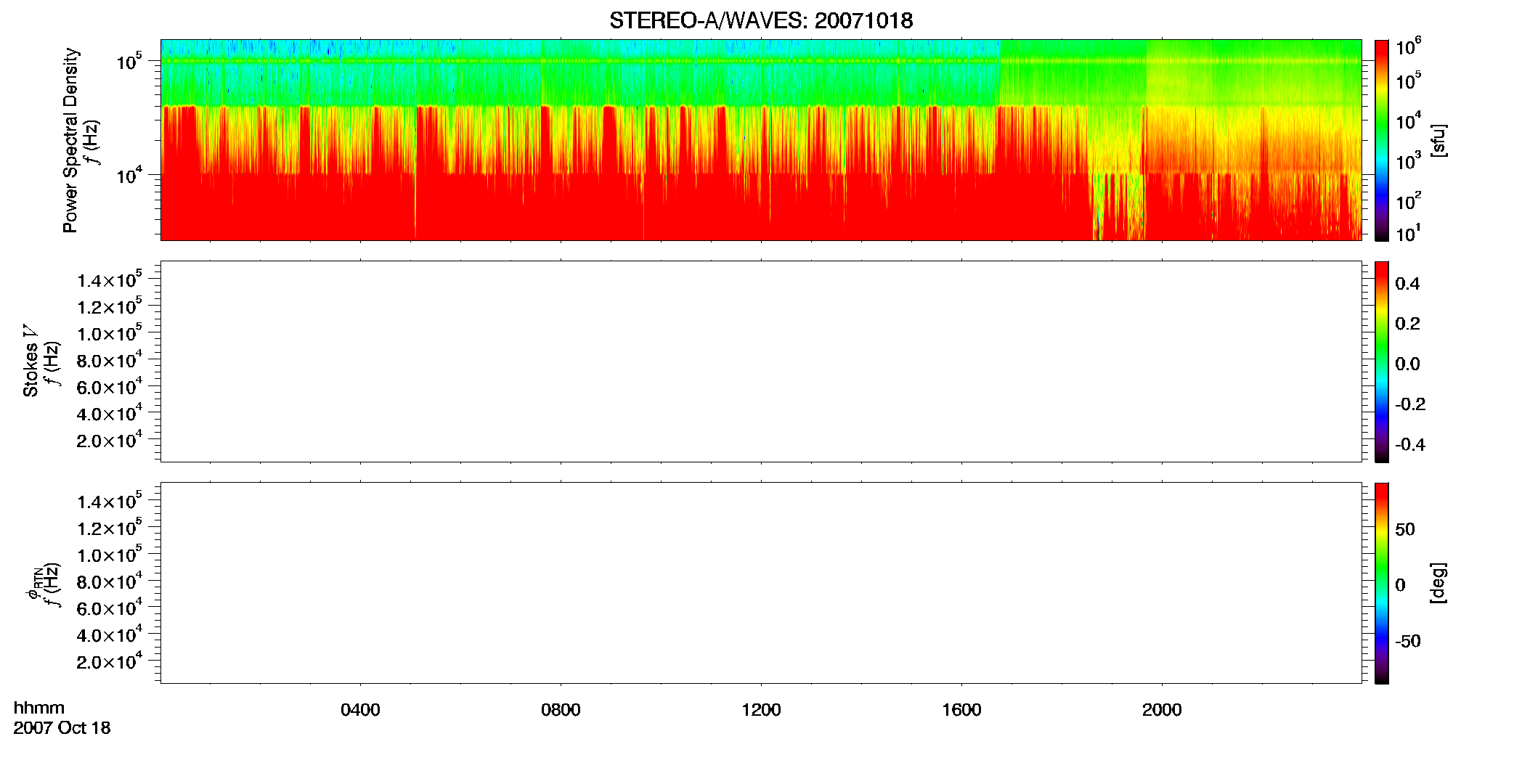Click the degrees color bar beside [deg]
This screenshot has height=784, width=1522.
[x=1382, y=583]
